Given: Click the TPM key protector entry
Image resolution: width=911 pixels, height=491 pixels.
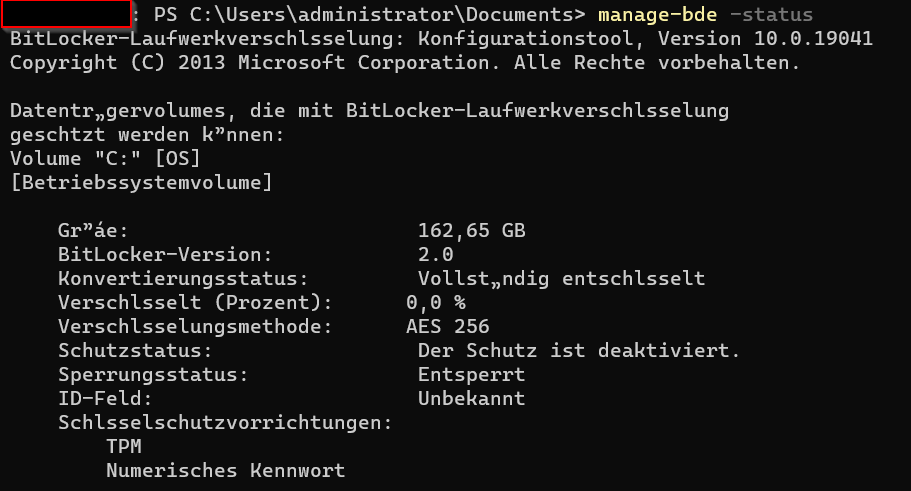Looking at the screenshot, I should [124, 446].
